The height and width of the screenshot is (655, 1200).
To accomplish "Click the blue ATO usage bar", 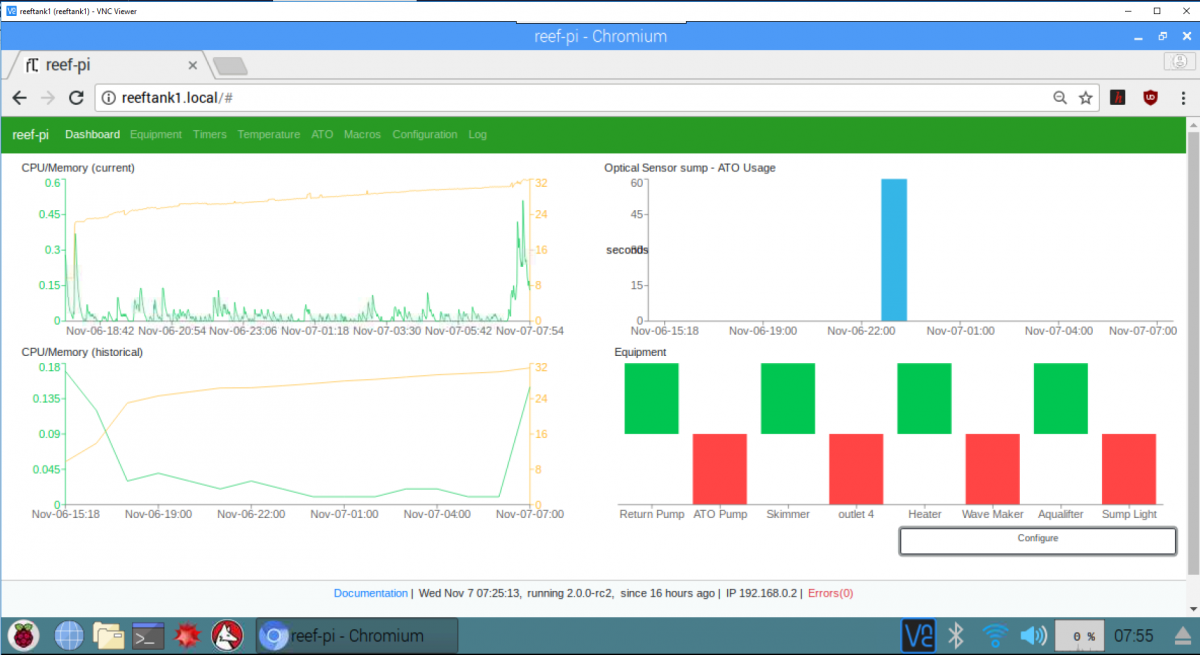I will coord(894,249).
